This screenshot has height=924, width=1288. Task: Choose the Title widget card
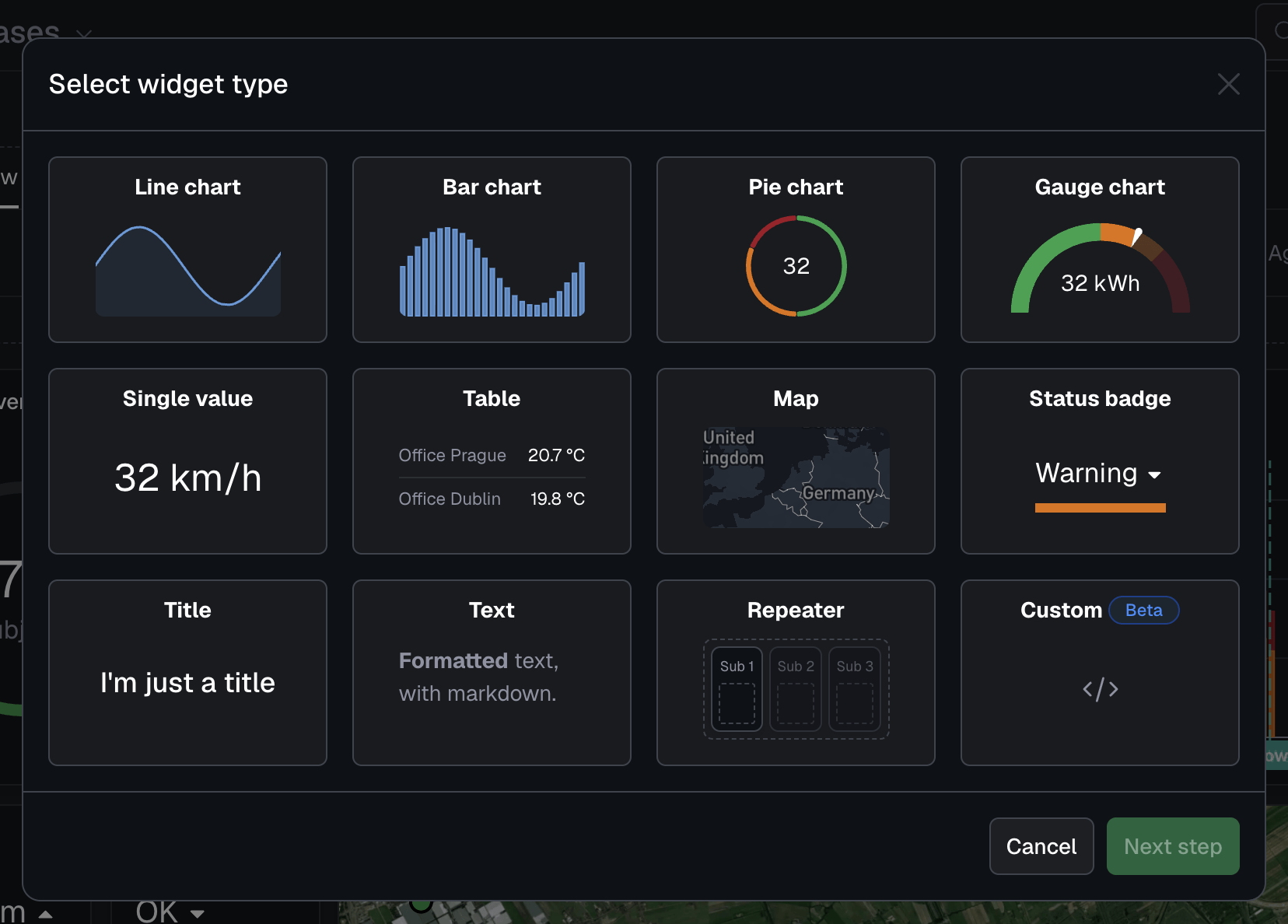pyautogui.click(x=187, y=673)
